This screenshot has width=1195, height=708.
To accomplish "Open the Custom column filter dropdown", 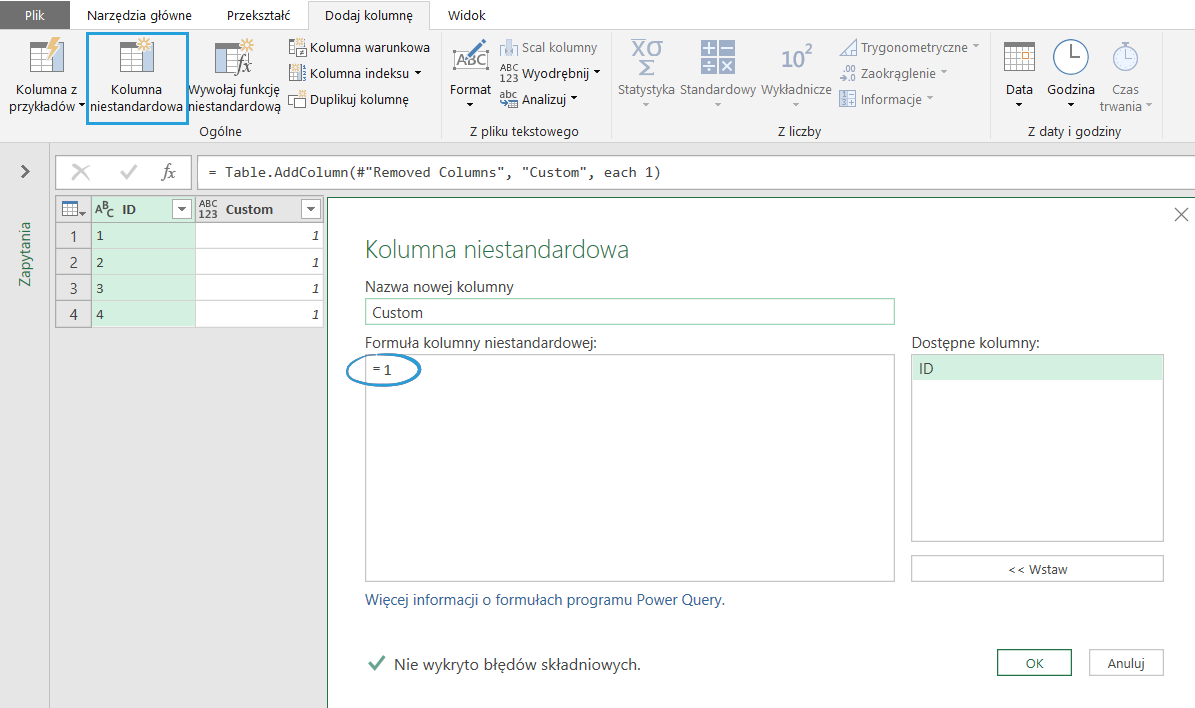I will coord(311,209).
